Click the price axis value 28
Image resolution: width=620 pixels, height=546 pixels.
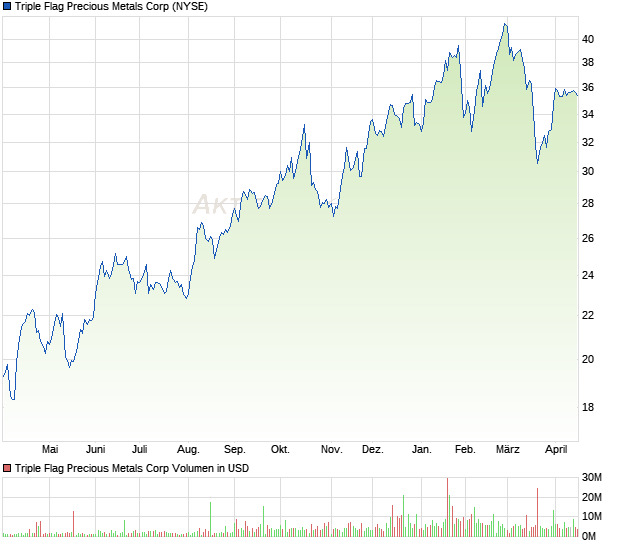pos(588,203)
